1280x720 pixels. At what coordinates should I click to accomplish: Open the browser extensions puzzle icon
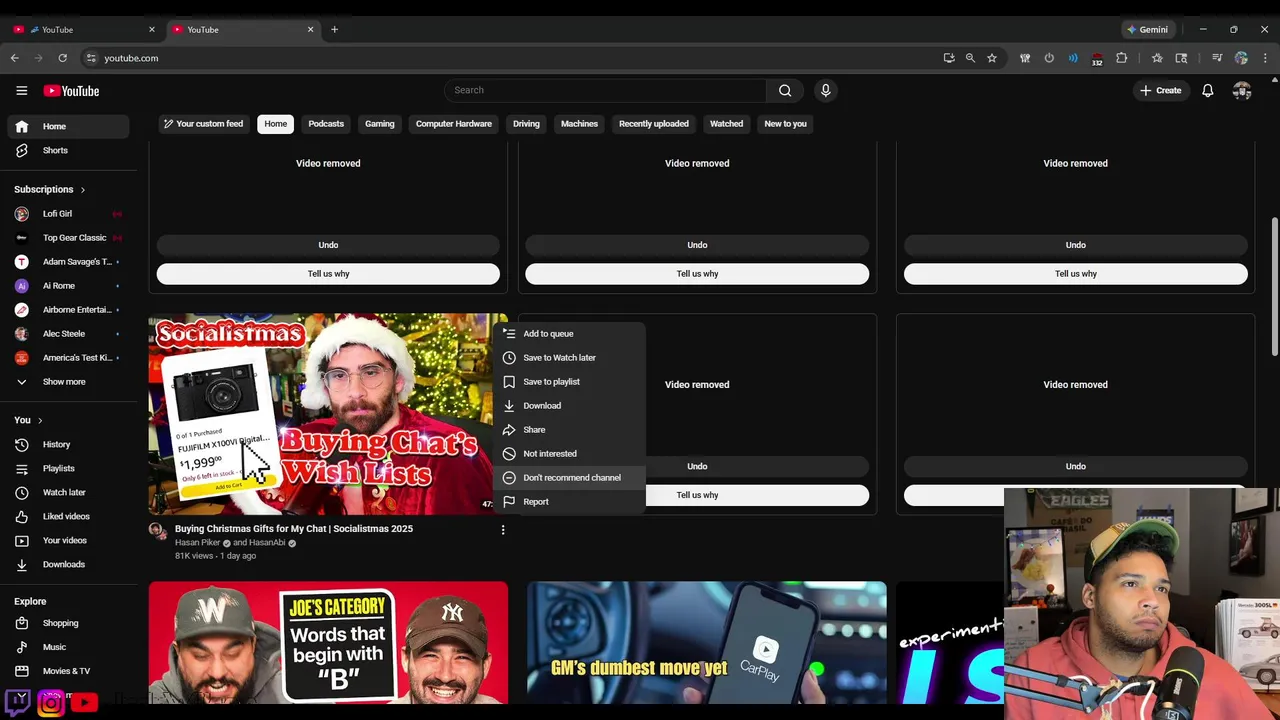tap(1121, 58)
